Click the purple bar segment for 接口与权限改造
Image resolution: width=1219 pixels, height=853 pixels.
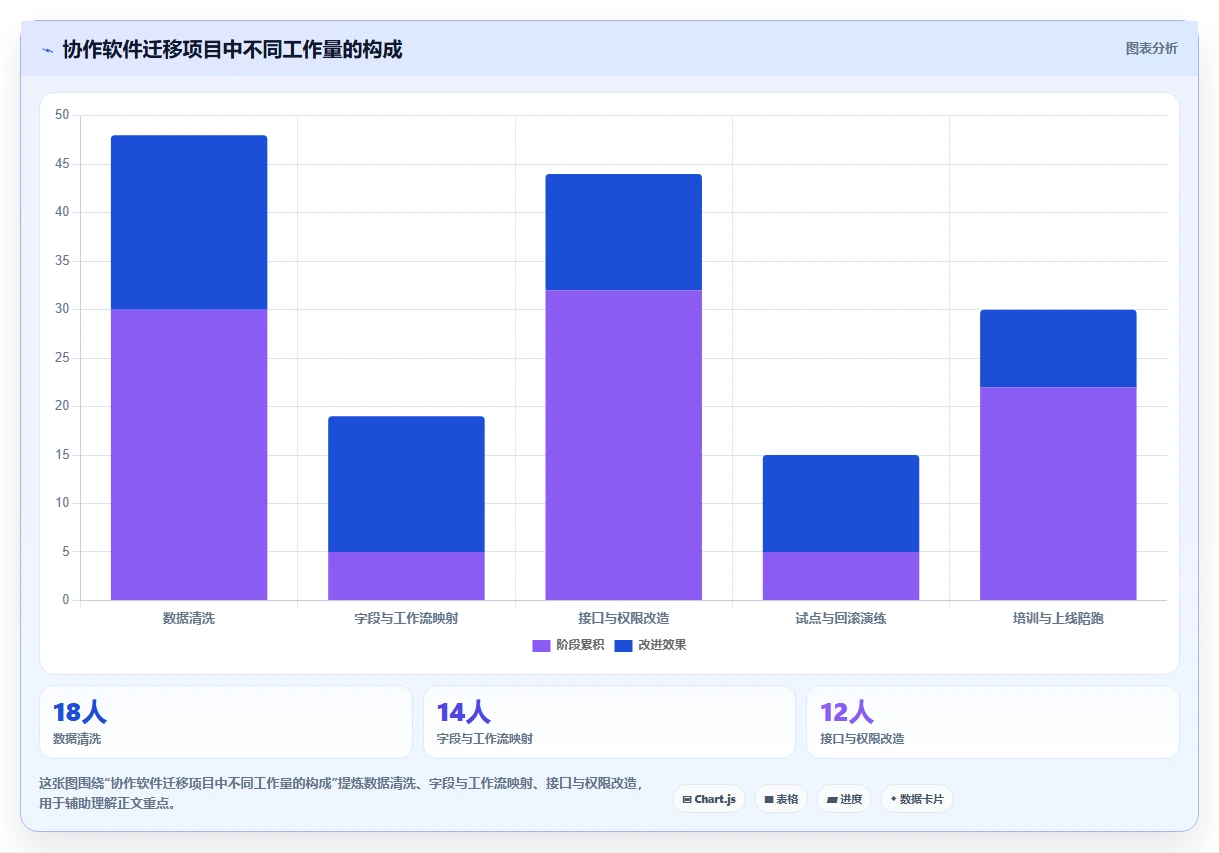coord(624,445)
